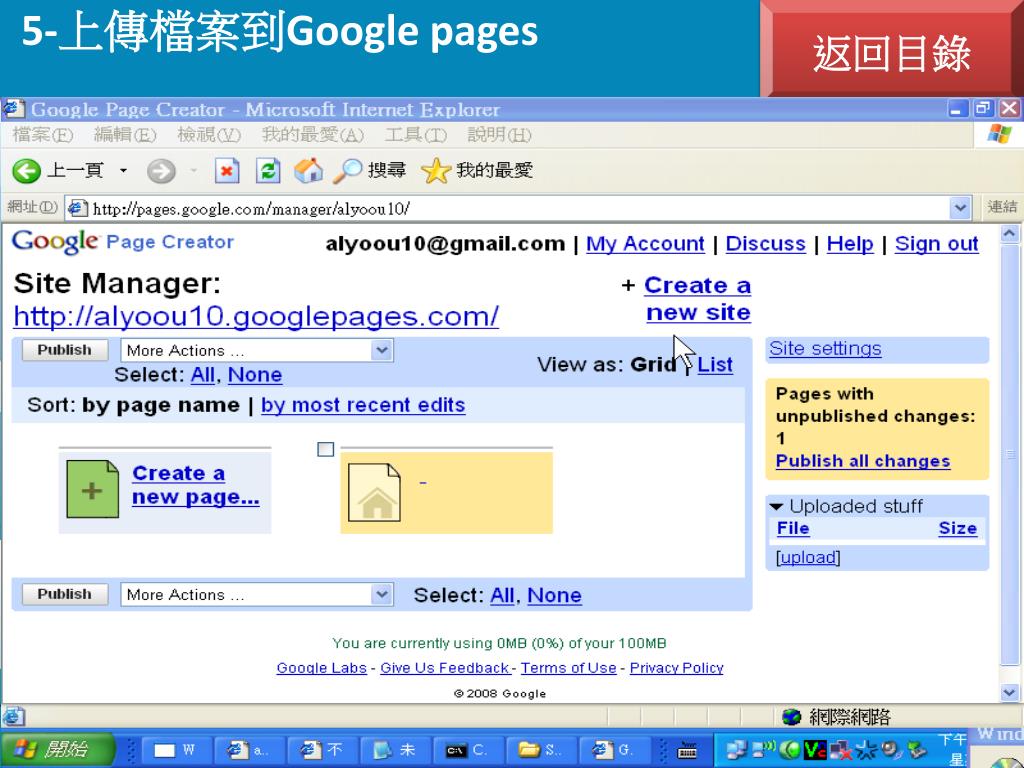Click the Internet zone globe icon (網際網路)
This screenshot has width=1024, height=768.
tap(792, 717)
